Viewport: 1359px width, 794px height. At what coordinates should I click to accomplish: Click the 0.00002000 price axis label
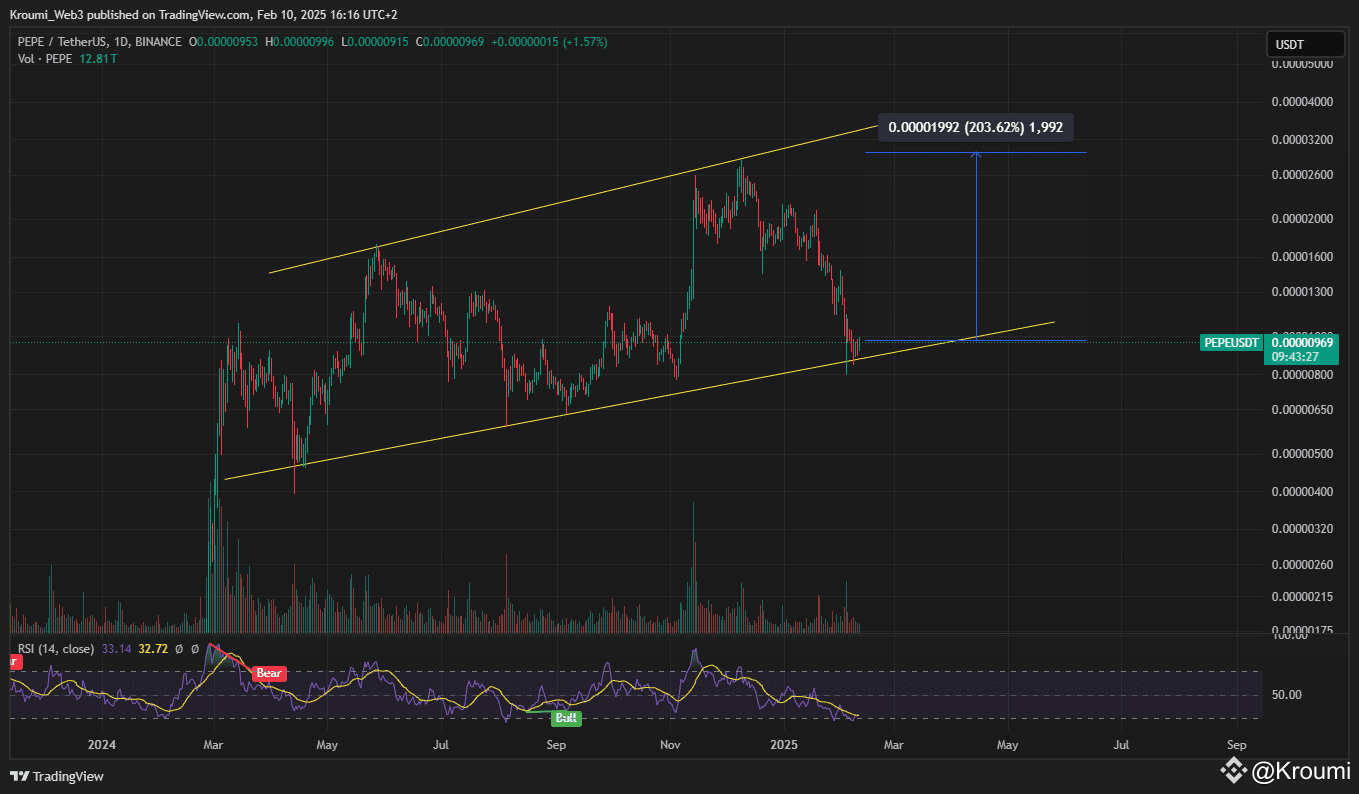(x=1302, y=219)
